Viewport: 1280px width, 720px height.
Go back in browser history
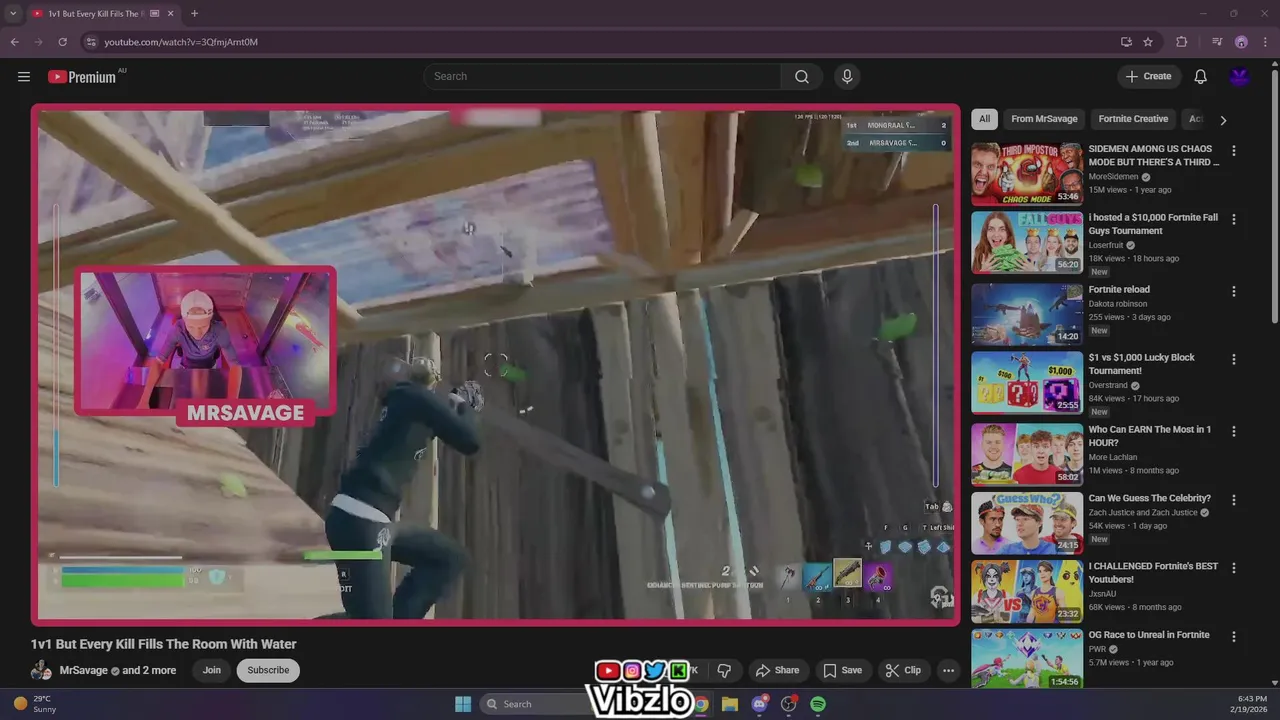(x=14, y=42)
